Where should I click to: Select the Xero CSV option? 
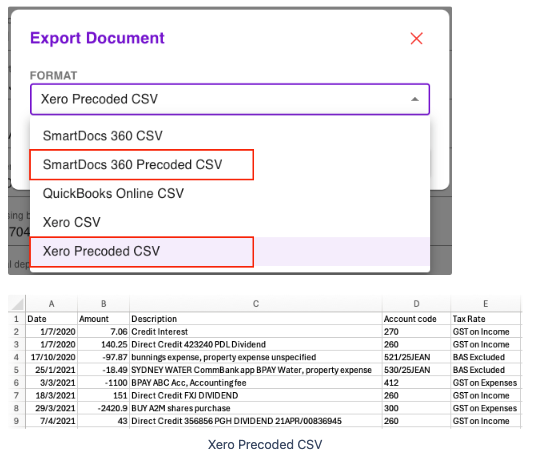[230, 222]
